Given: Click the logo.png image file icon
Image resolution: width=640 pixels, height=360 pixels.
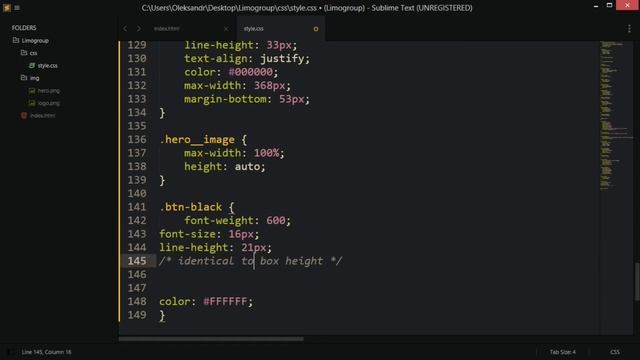Looking at the screenshot, I should click(32, 103).
